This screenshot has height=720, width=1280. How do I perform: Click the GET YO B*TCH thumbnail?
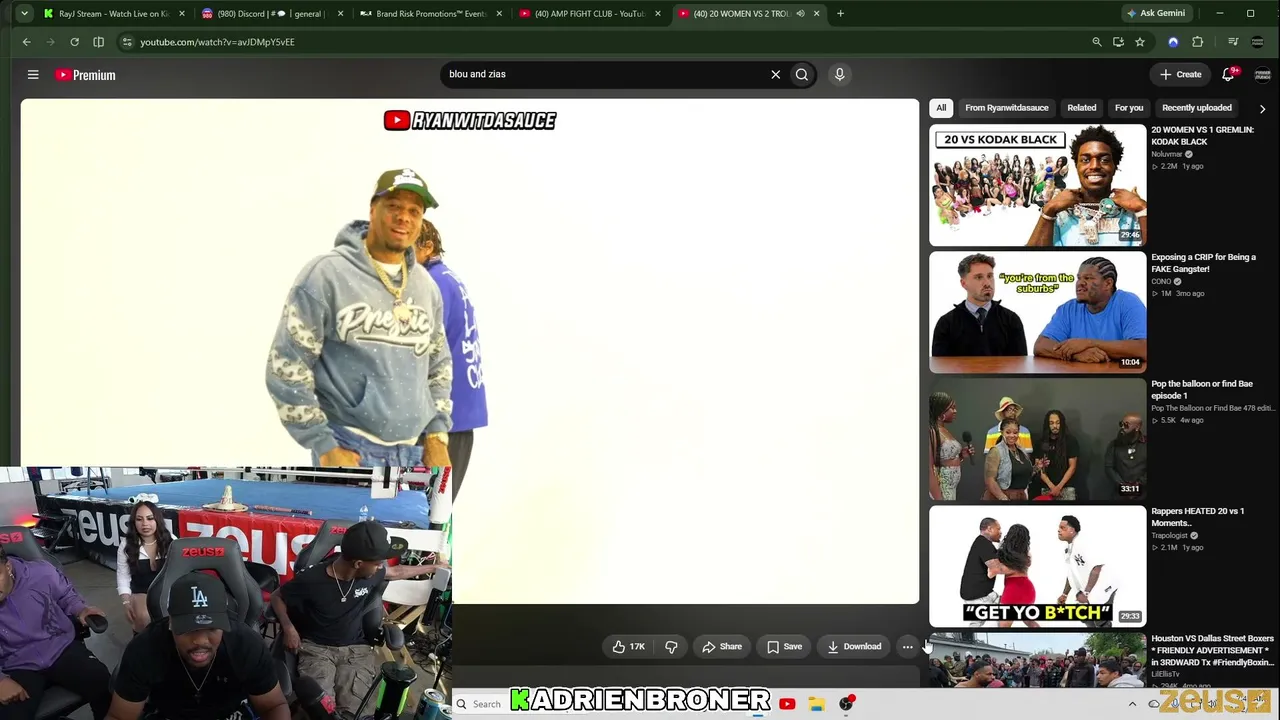click(1038, 566)
